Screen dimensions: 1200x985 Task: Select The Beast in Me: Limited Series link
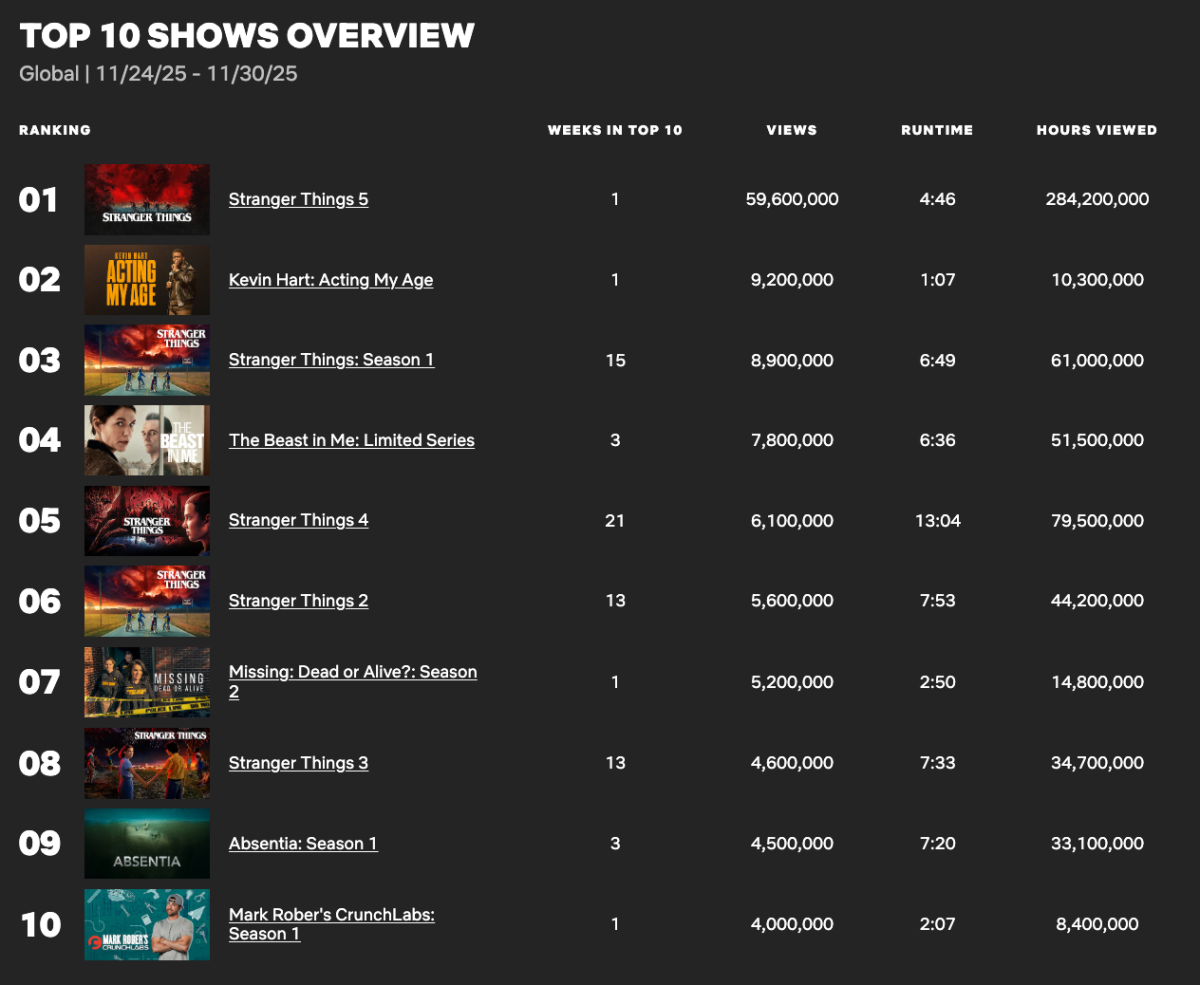(x=351, y=440)
